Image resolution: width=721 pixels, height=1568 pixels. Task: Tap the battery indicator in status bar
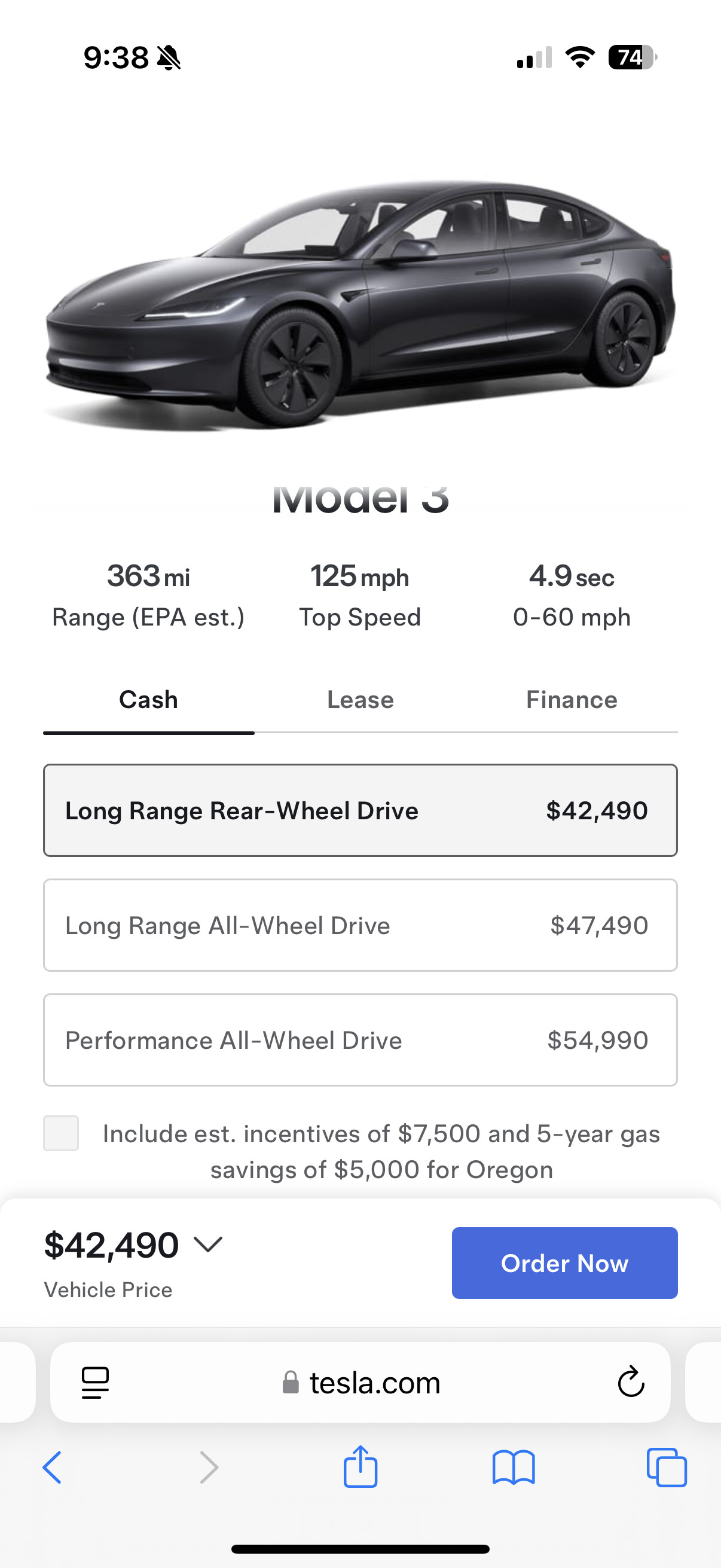(x=631, y=58)
